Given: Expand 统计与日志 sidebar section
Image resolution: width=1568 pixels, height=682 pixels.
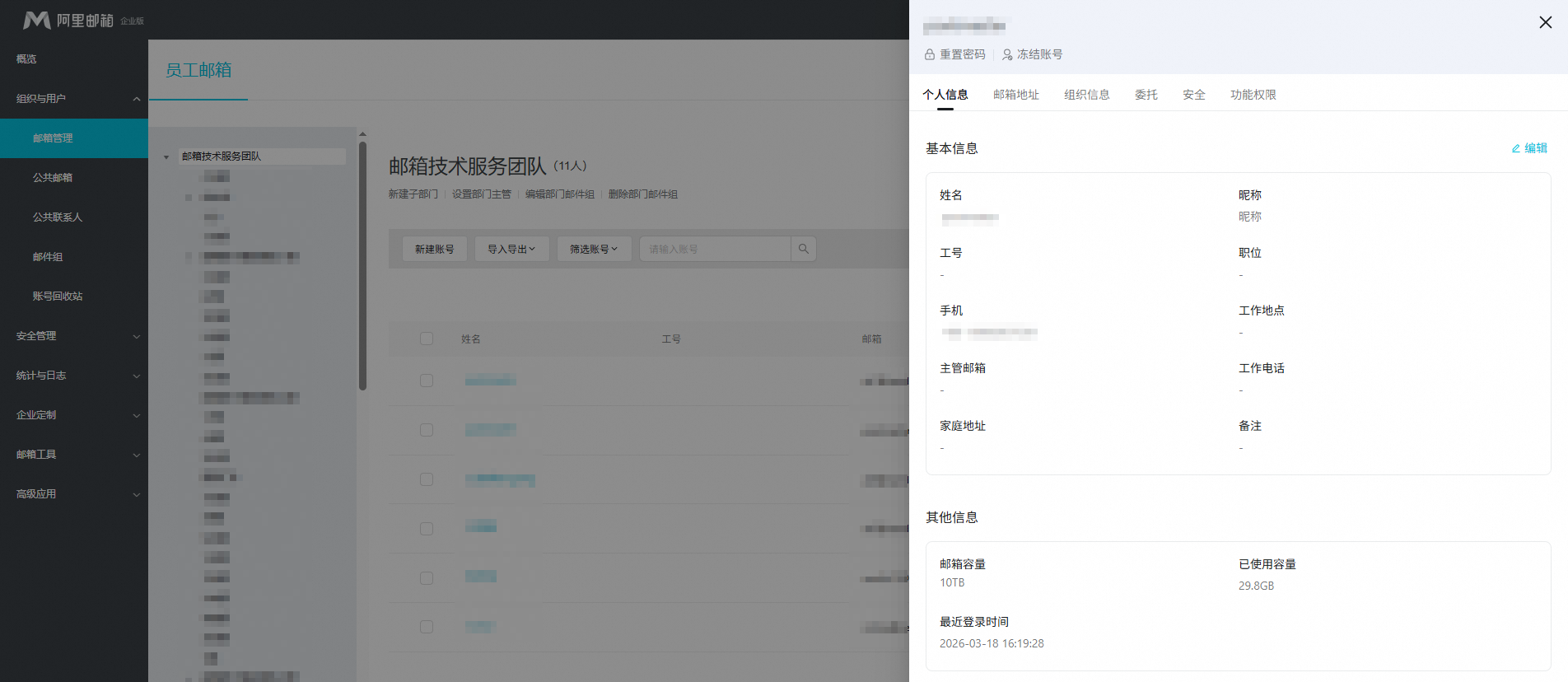Looking at the screenshot, I should [74, 376].
